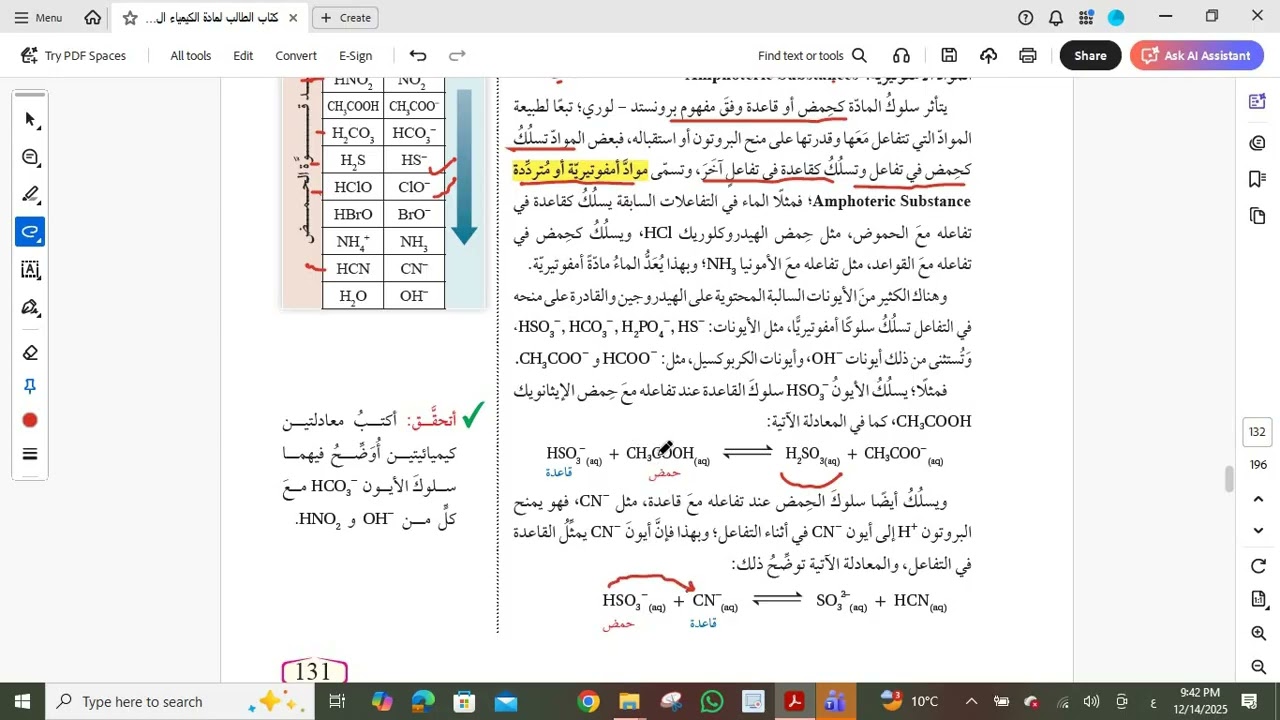This screenshot has height=720, width=1280.
Task: Click the Type here to search taskbar box
Action: pos(180,701)
